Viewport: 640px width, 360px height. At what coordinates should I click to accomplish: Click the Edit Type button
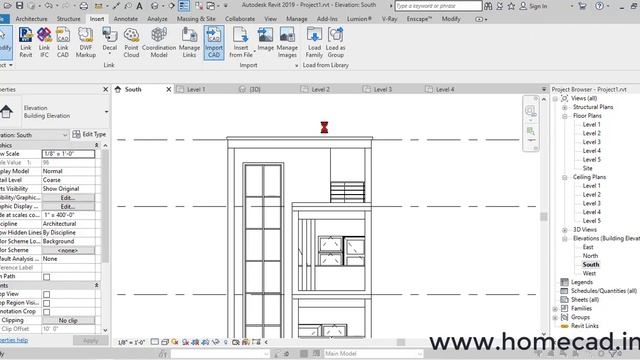pos(89,134)
